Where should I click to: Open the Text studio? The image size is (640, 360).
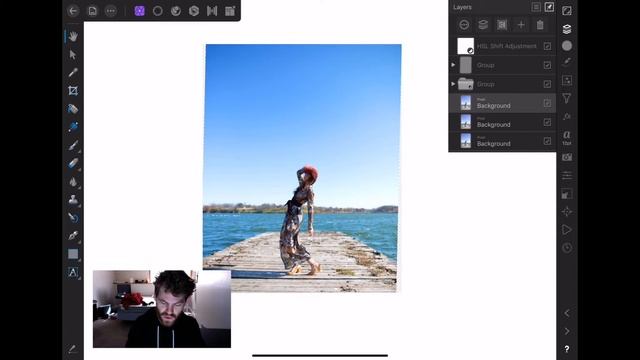[567, 138]
